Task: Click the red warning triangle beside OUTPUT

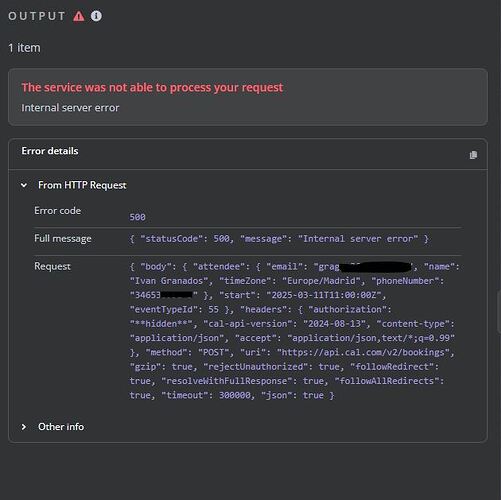Action: click(x=79, y=16)
